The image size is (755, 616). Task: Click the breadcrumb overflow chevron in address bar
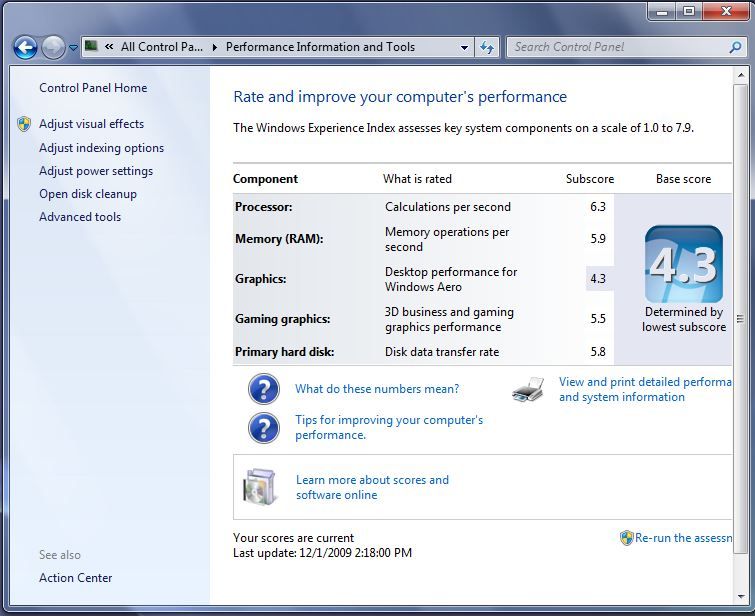tap(109, 47)
